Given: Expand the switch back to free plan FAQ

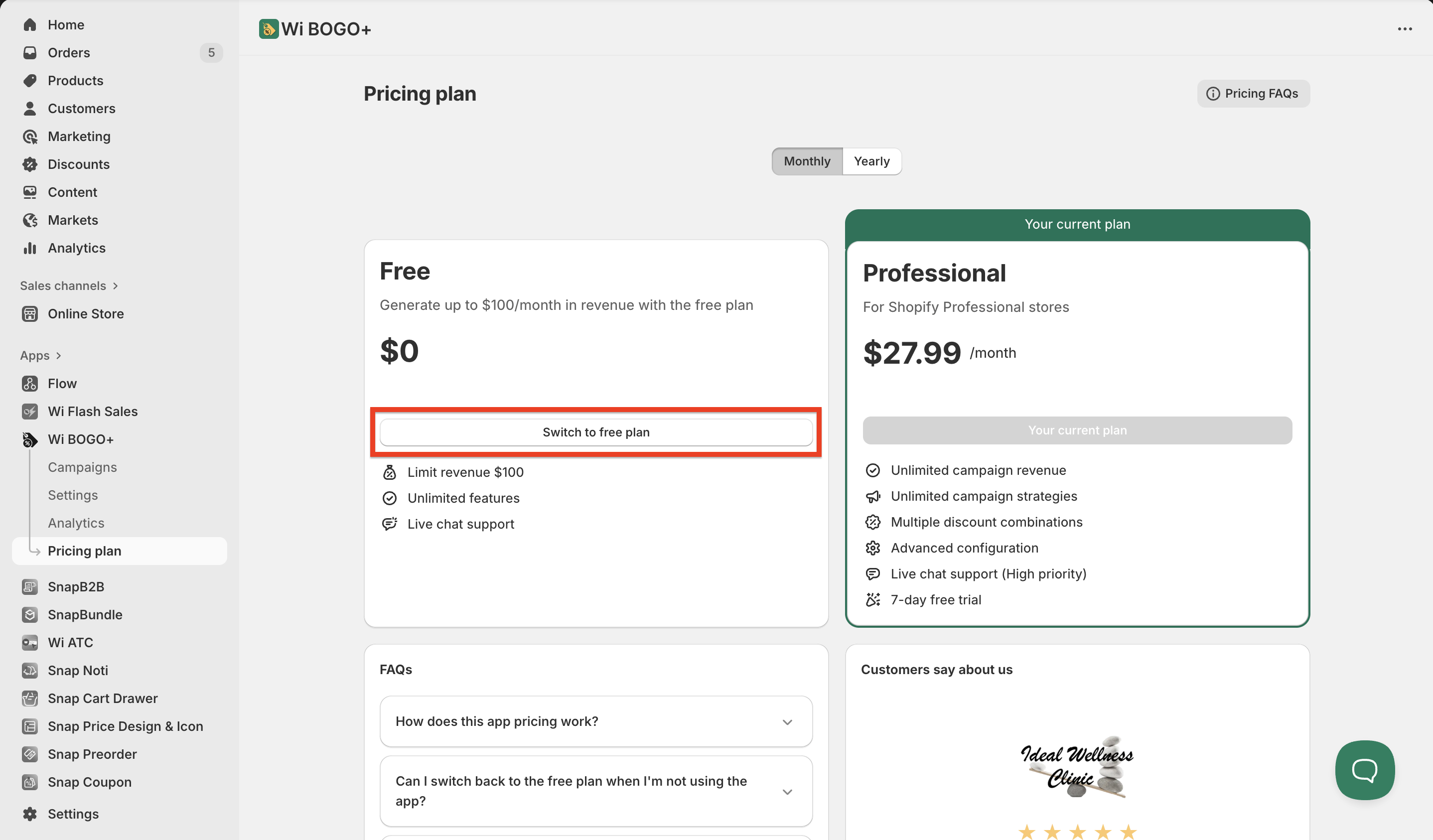Looking at the screenshot, I should coord(595,791).
